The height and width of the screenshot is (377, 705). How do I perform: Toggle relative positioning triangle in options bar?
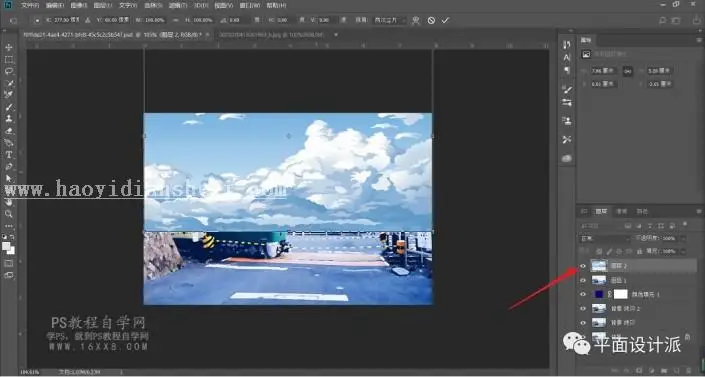[x=87, y=20]
